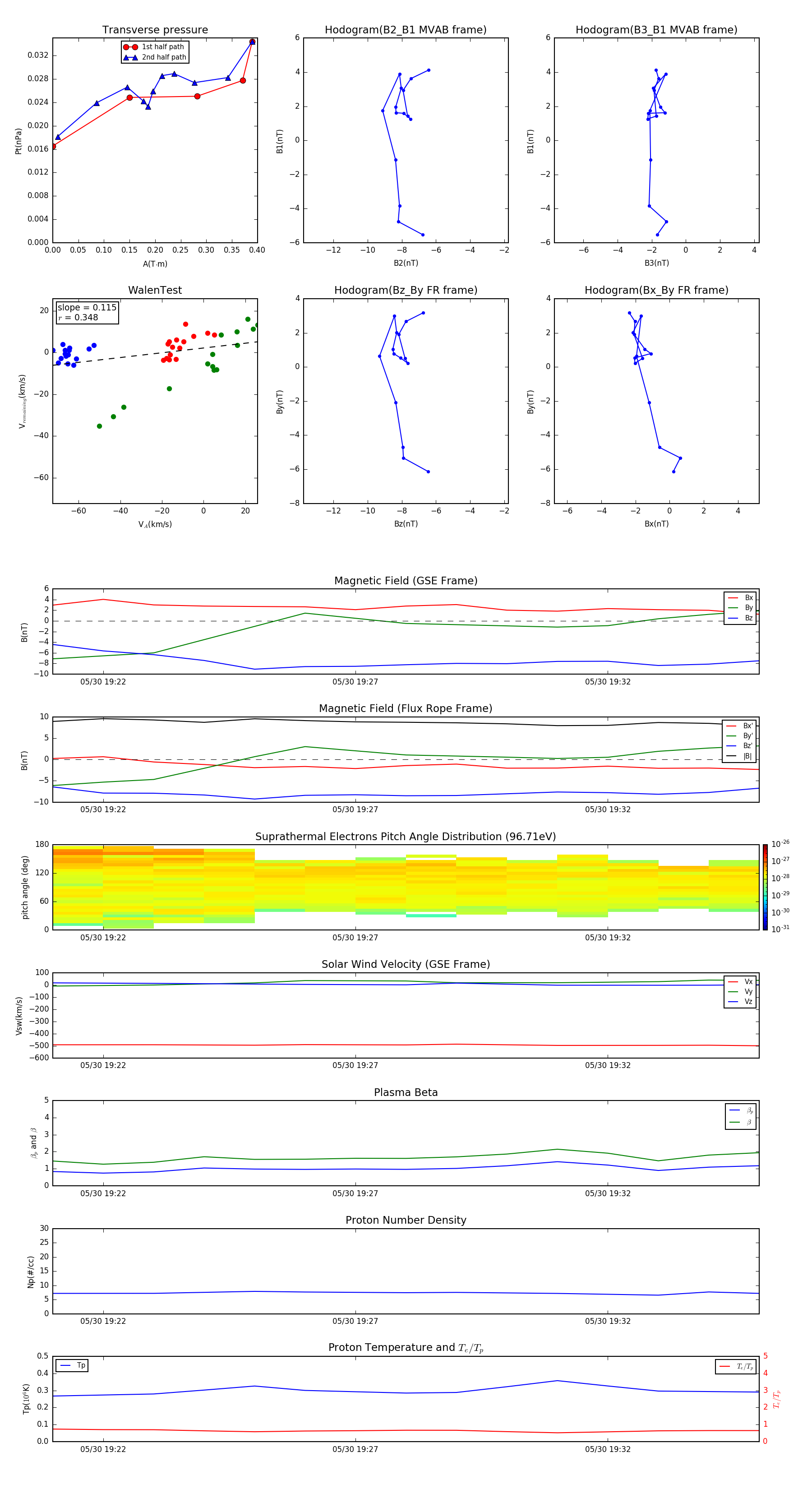Click the 'Plasma Beta' plot title
Viewport: 812px width, 1489px height.
pos(406,1093)
